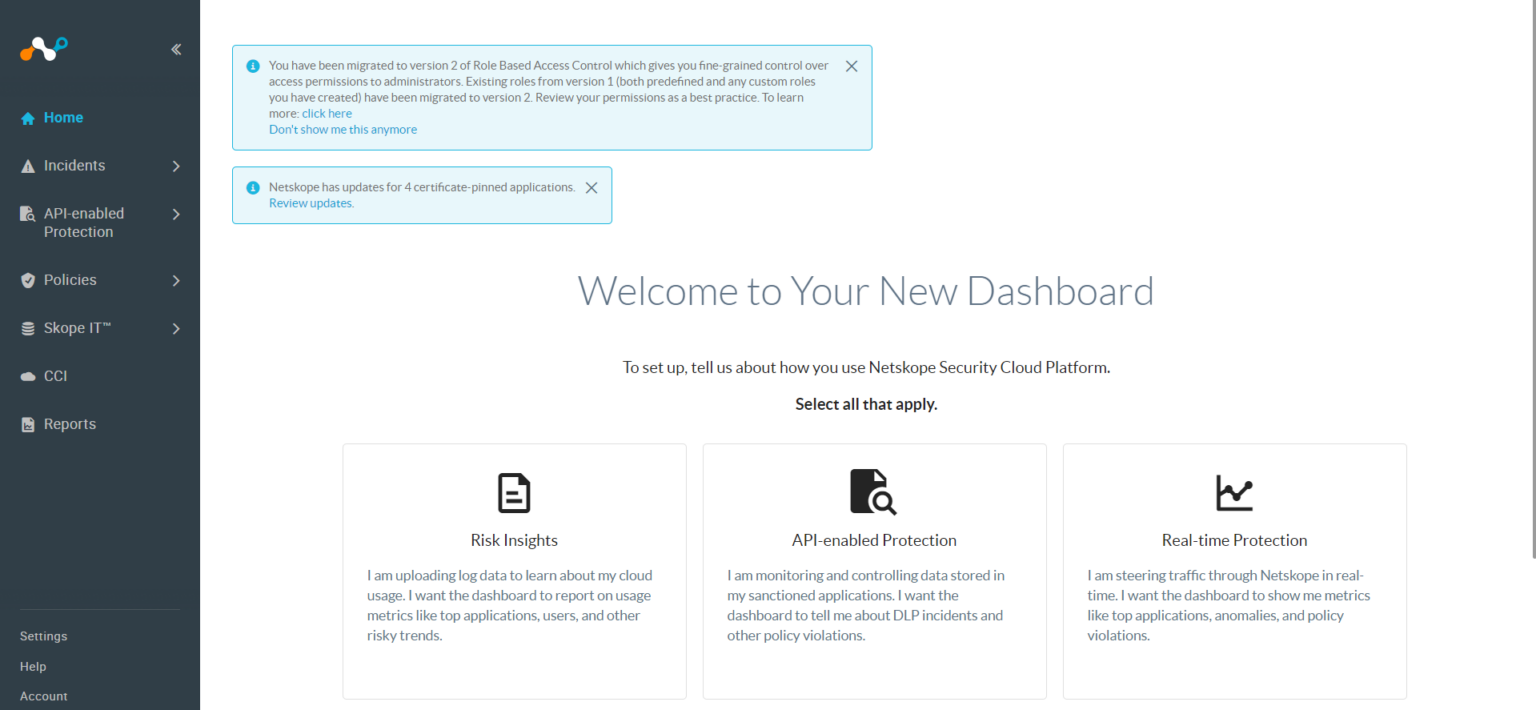
Task: Open the Settings menu item
Action: pos(43,636)
